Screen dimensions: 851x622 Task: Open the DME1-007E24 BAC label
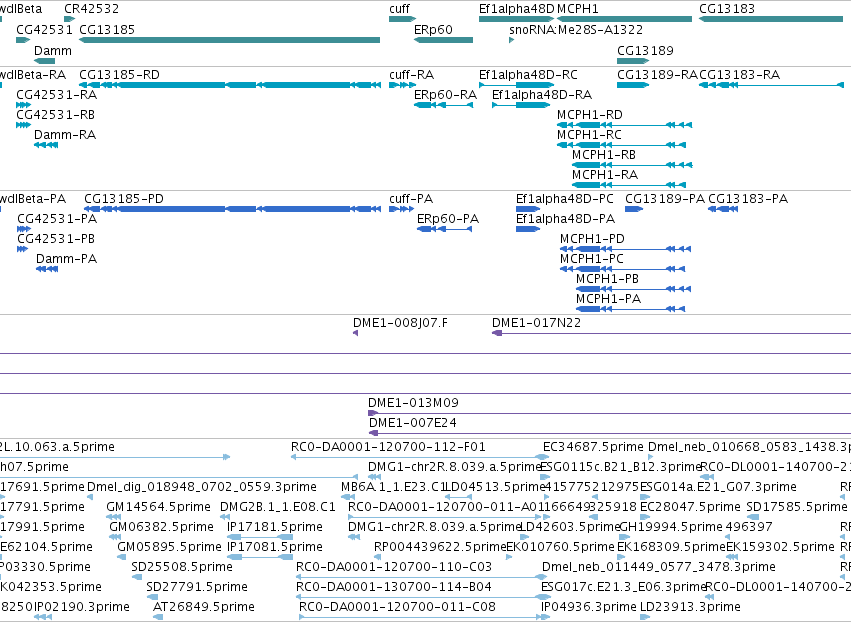coord(412,423)
